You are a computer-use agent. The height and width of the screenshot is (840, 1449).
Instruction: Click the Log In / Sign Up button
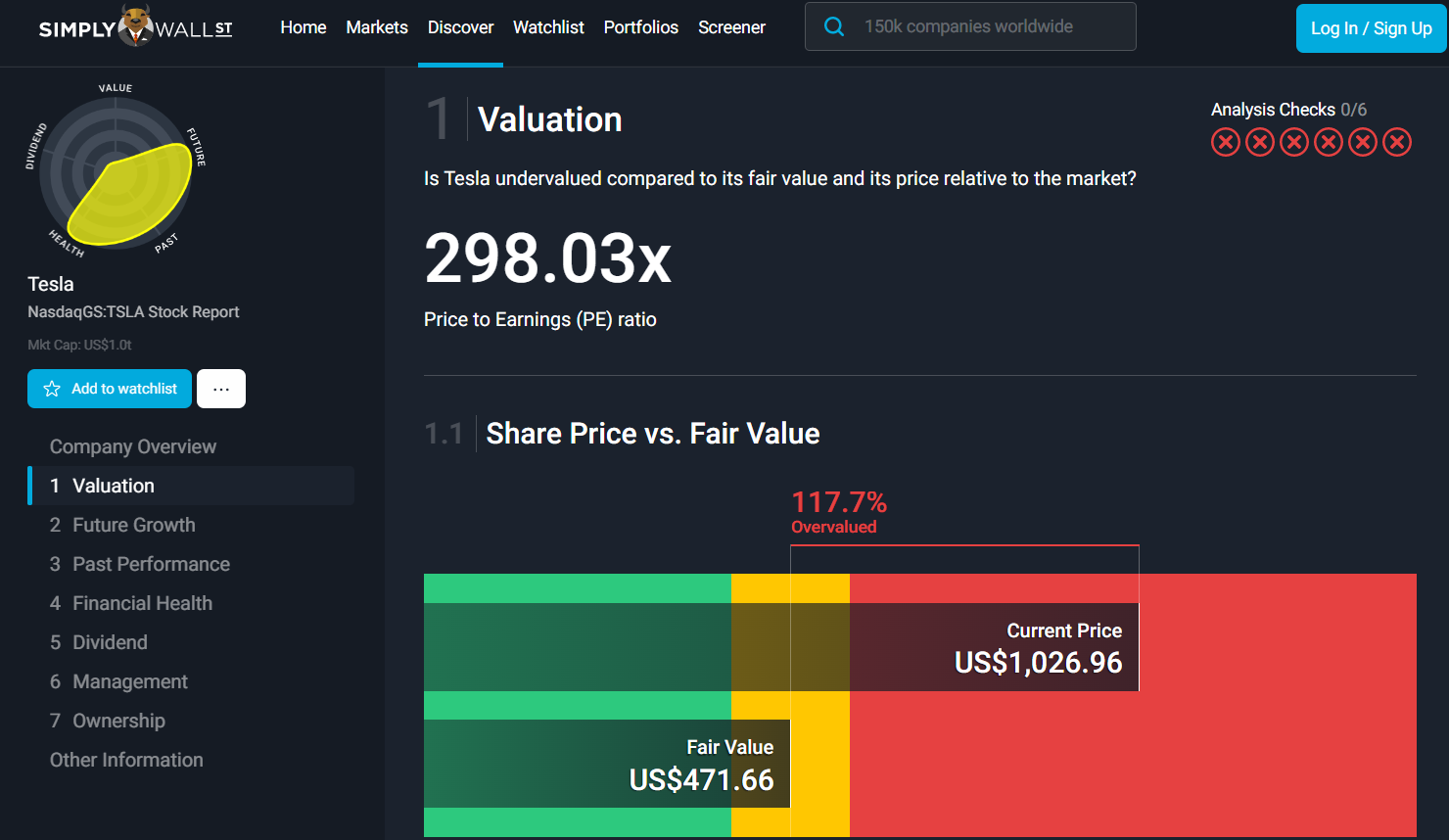point(1372,28)
